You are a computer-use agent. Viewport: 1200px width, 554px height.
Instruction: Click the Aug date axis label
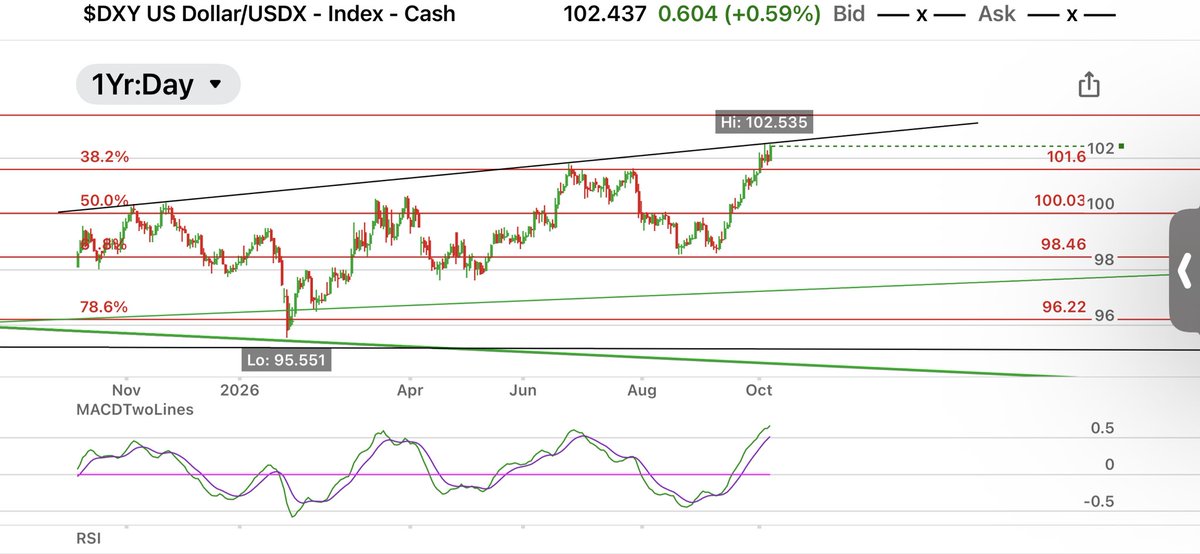(644, 389)
